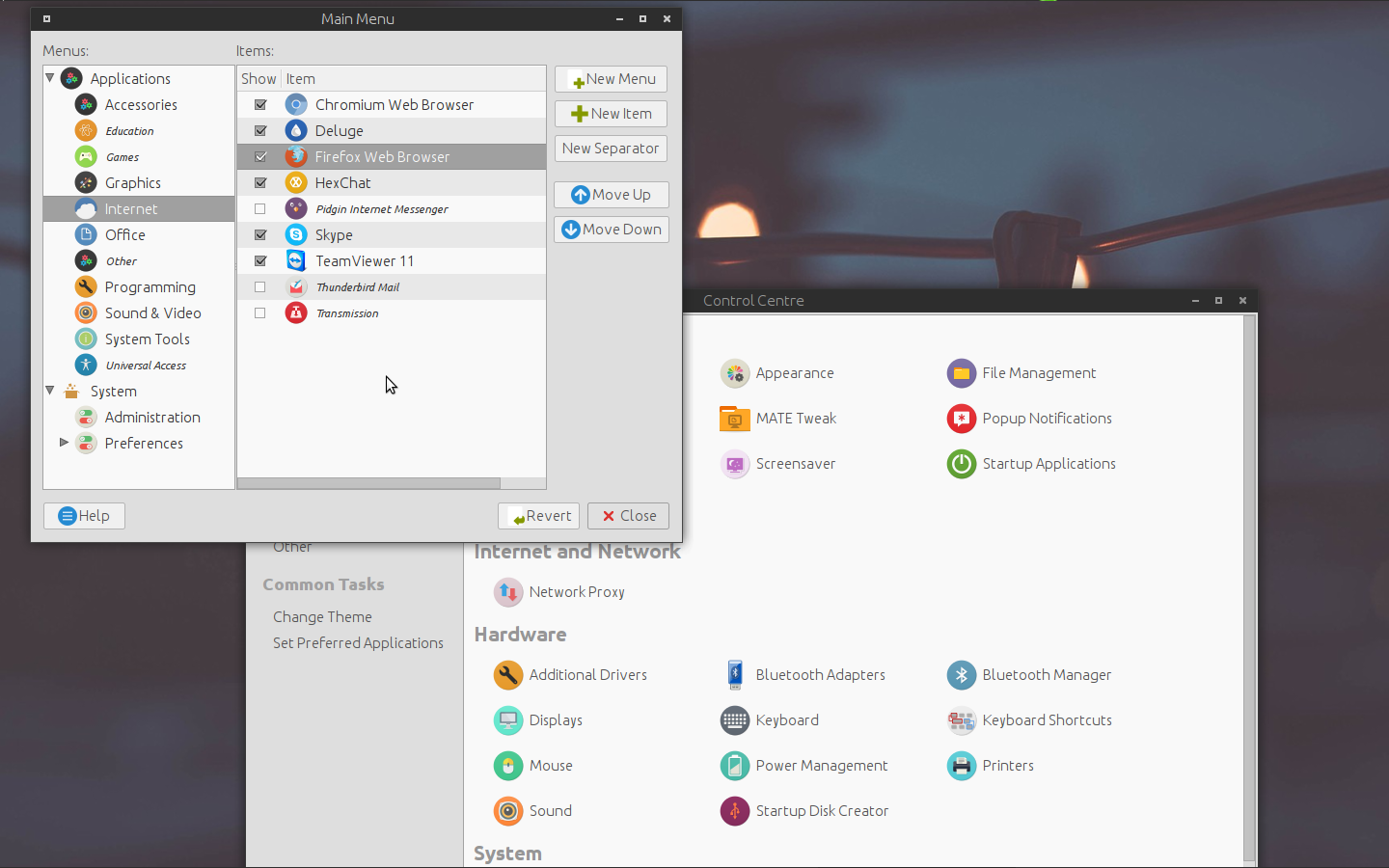Open Additional Drivers wrench icon

[x=508, y=675]
